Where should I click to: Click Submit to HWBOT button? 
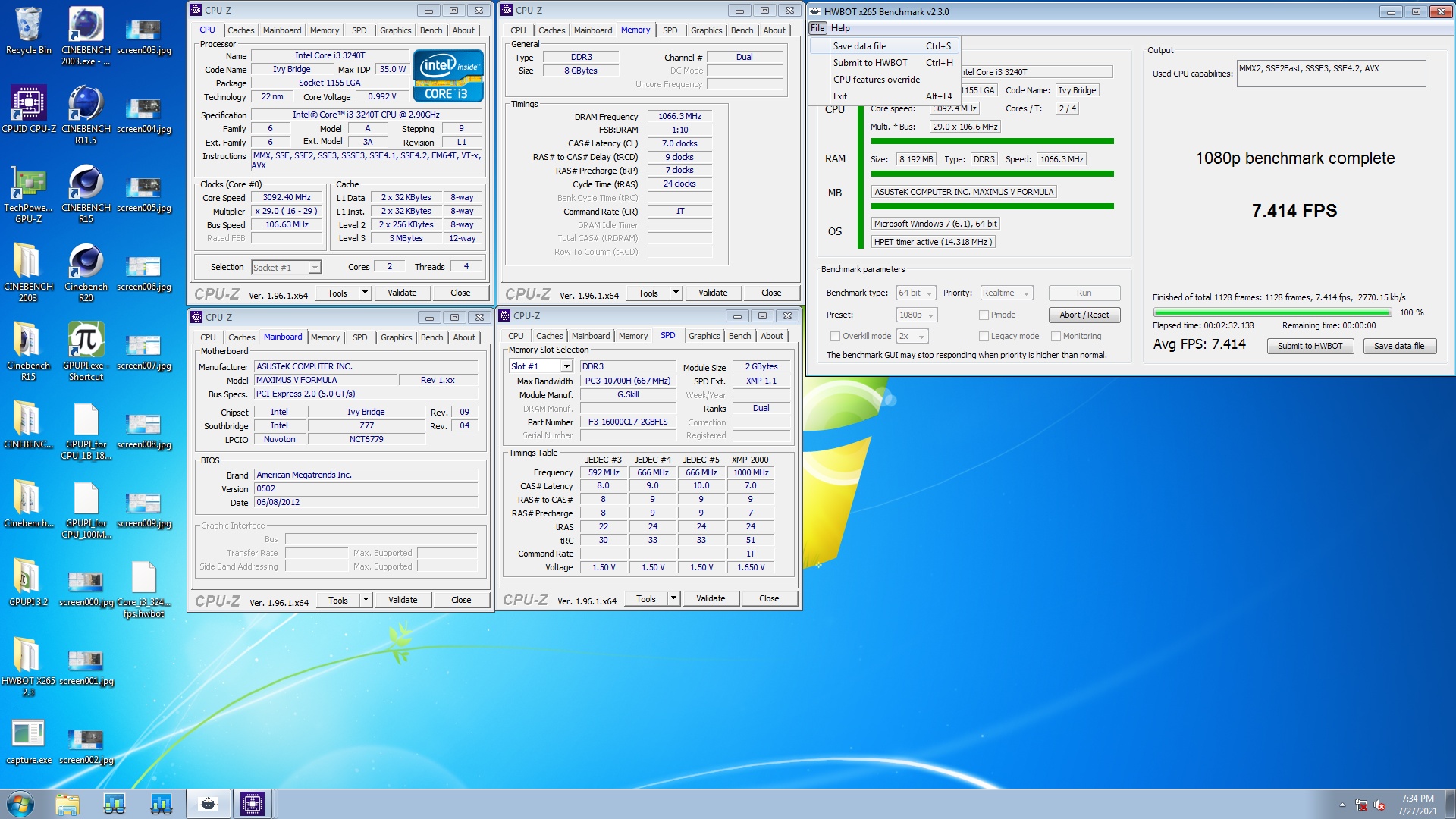[1310, 346]
